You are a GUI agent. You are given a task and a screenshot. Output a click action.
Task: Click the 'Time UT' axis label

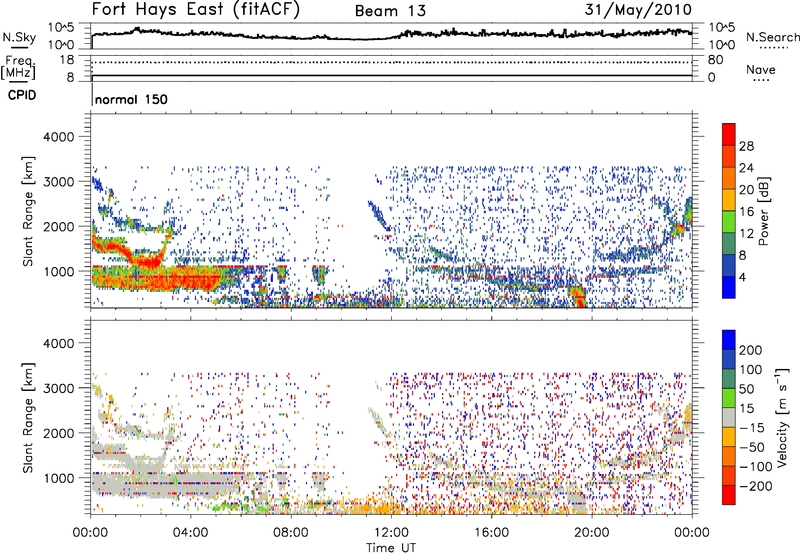coord(391,547)
